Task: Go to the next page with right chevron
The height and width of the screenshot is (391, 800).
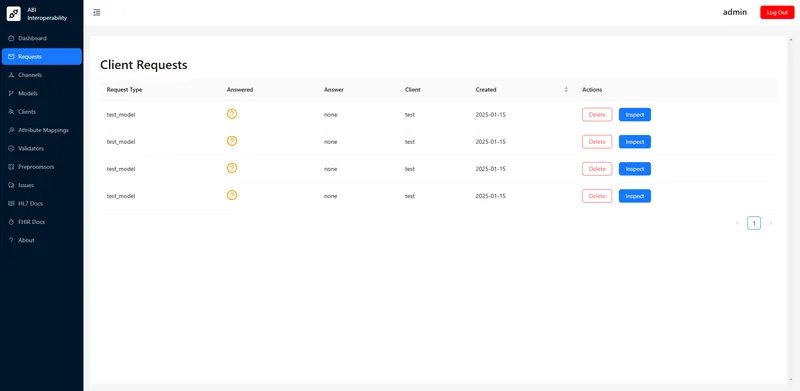Action: coord(770,223)
